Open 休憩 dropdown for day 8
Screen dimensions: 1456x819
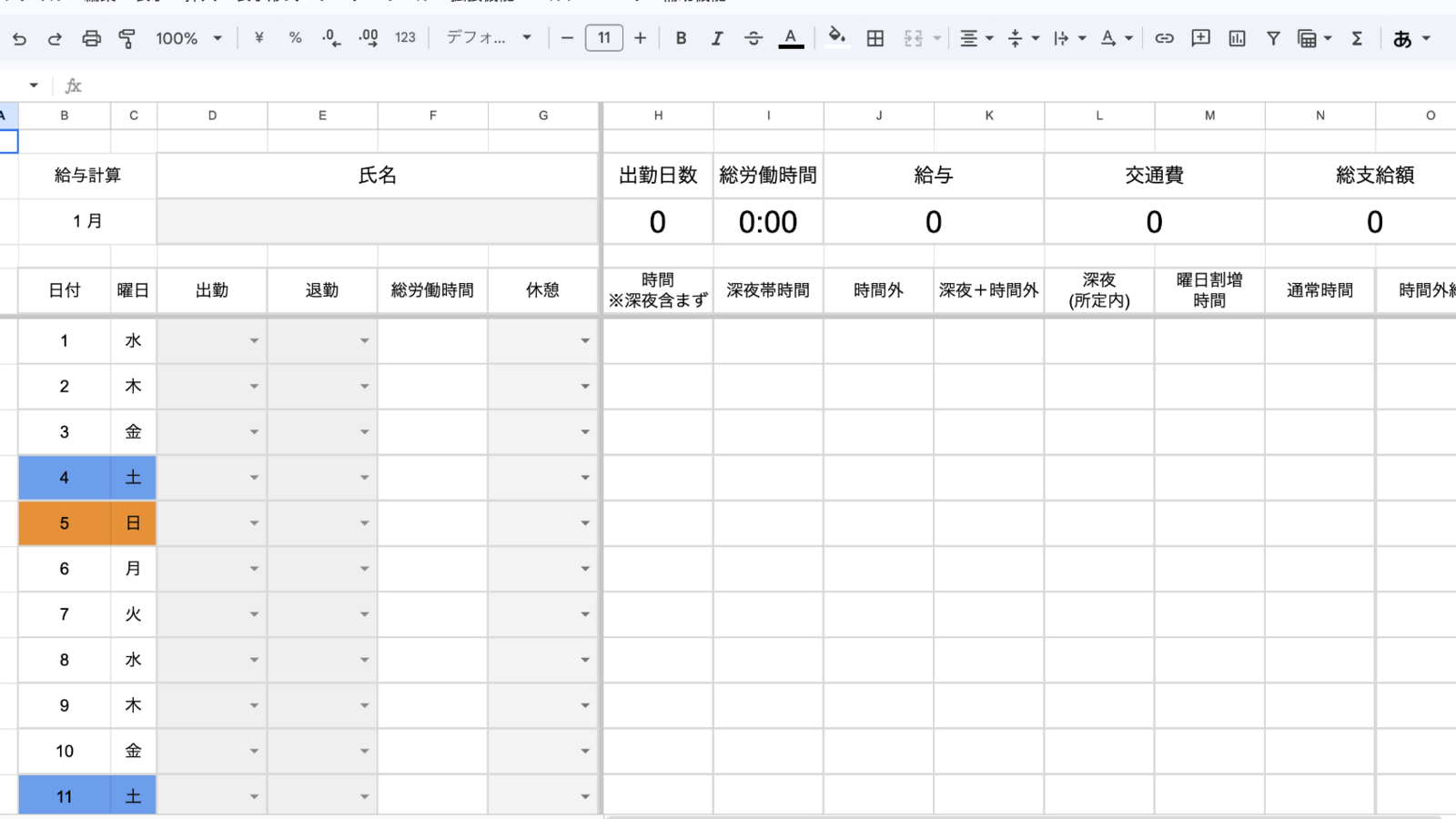coord(585,660)
